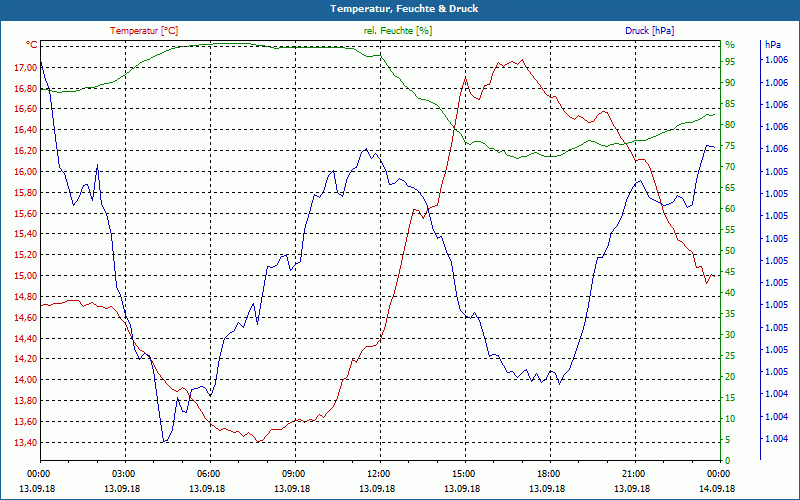
Task: Click temperature axis value "14,20"
Action: click(x=28, y=359)
